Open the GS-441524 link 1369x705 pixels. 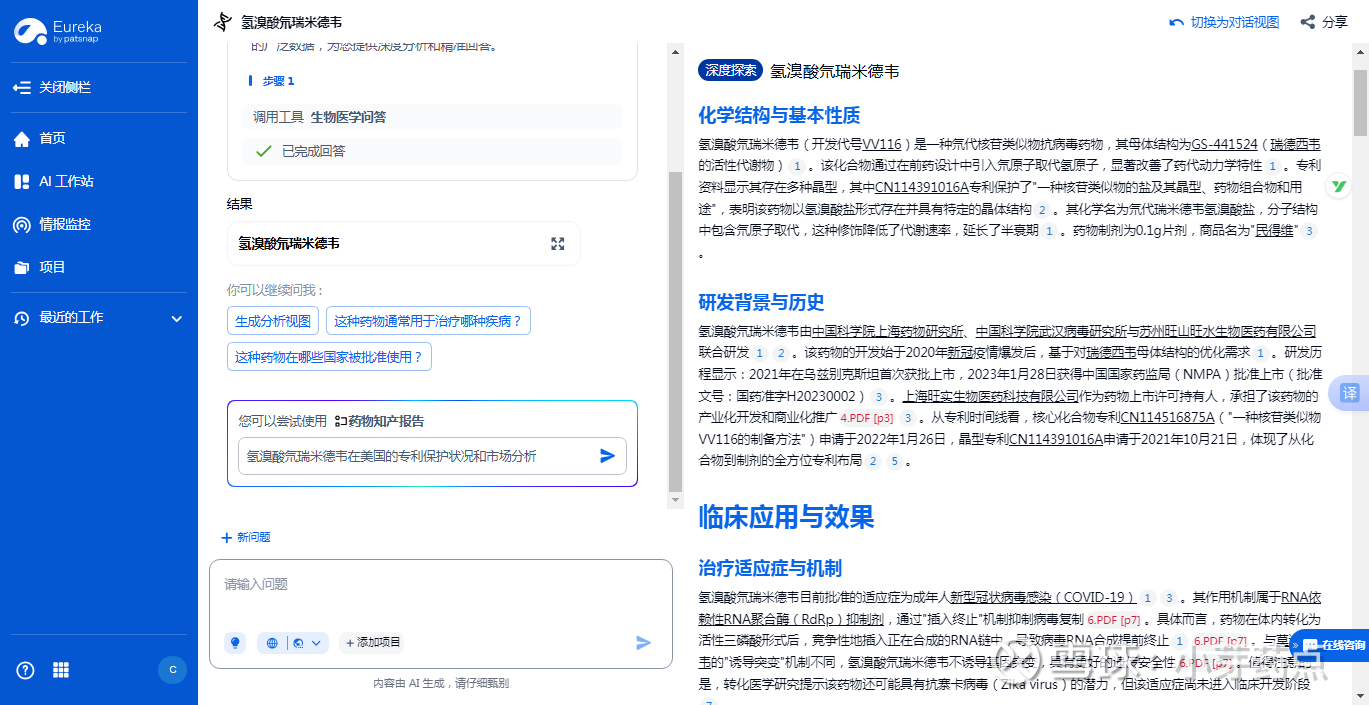1224,144
